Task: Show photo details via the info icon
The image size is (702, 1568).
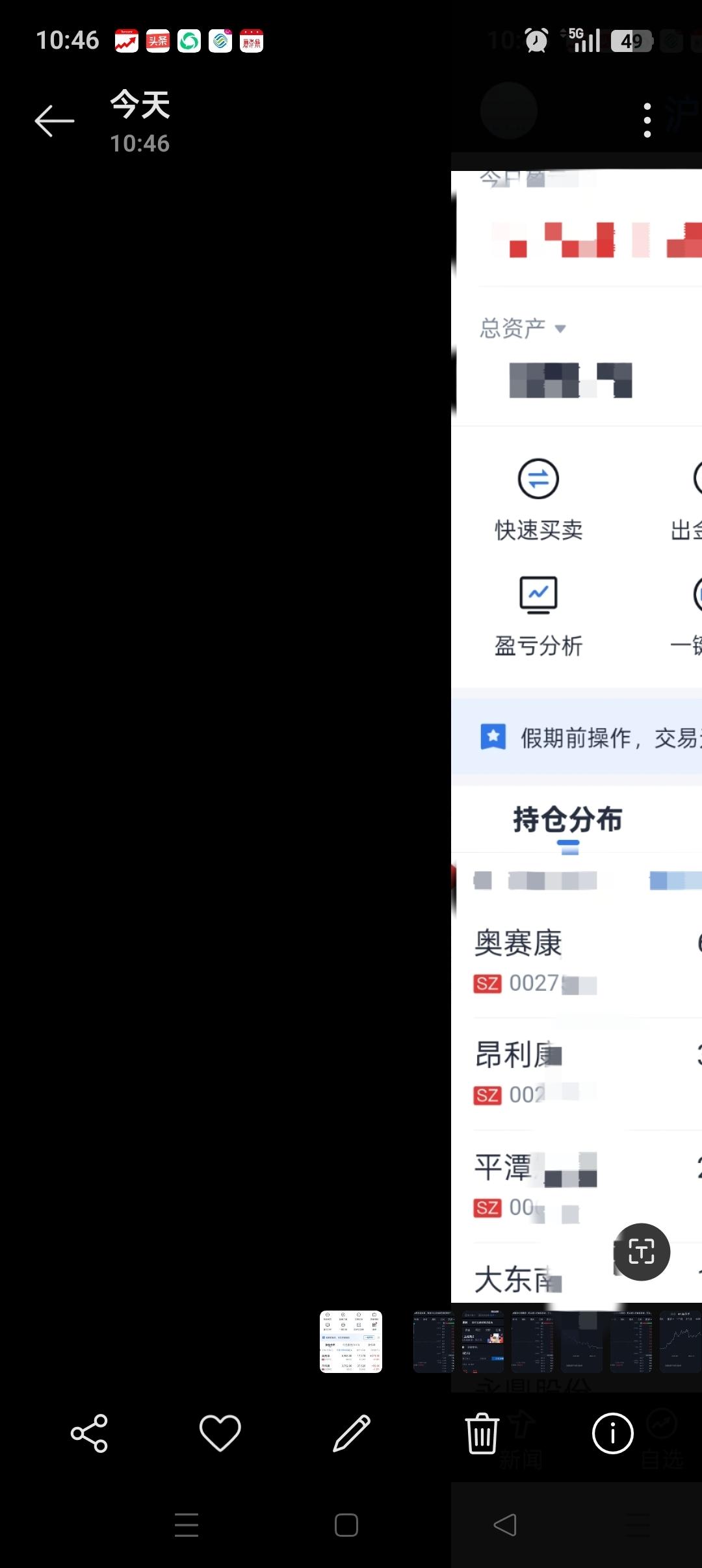Action: (613, 1433)
